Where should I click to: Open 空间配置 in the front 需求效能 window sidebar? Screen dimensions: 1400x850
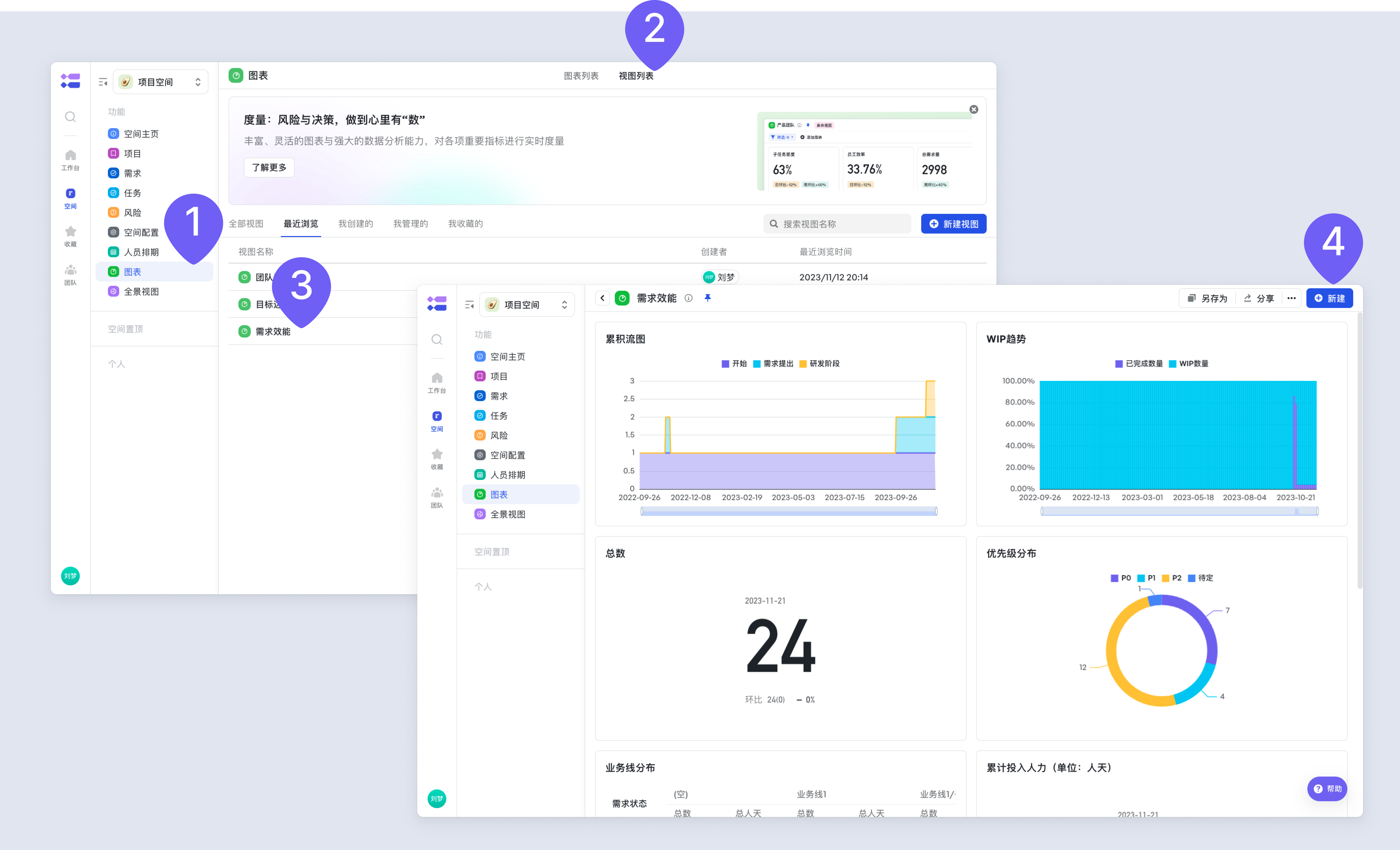[x=521, y=455]
